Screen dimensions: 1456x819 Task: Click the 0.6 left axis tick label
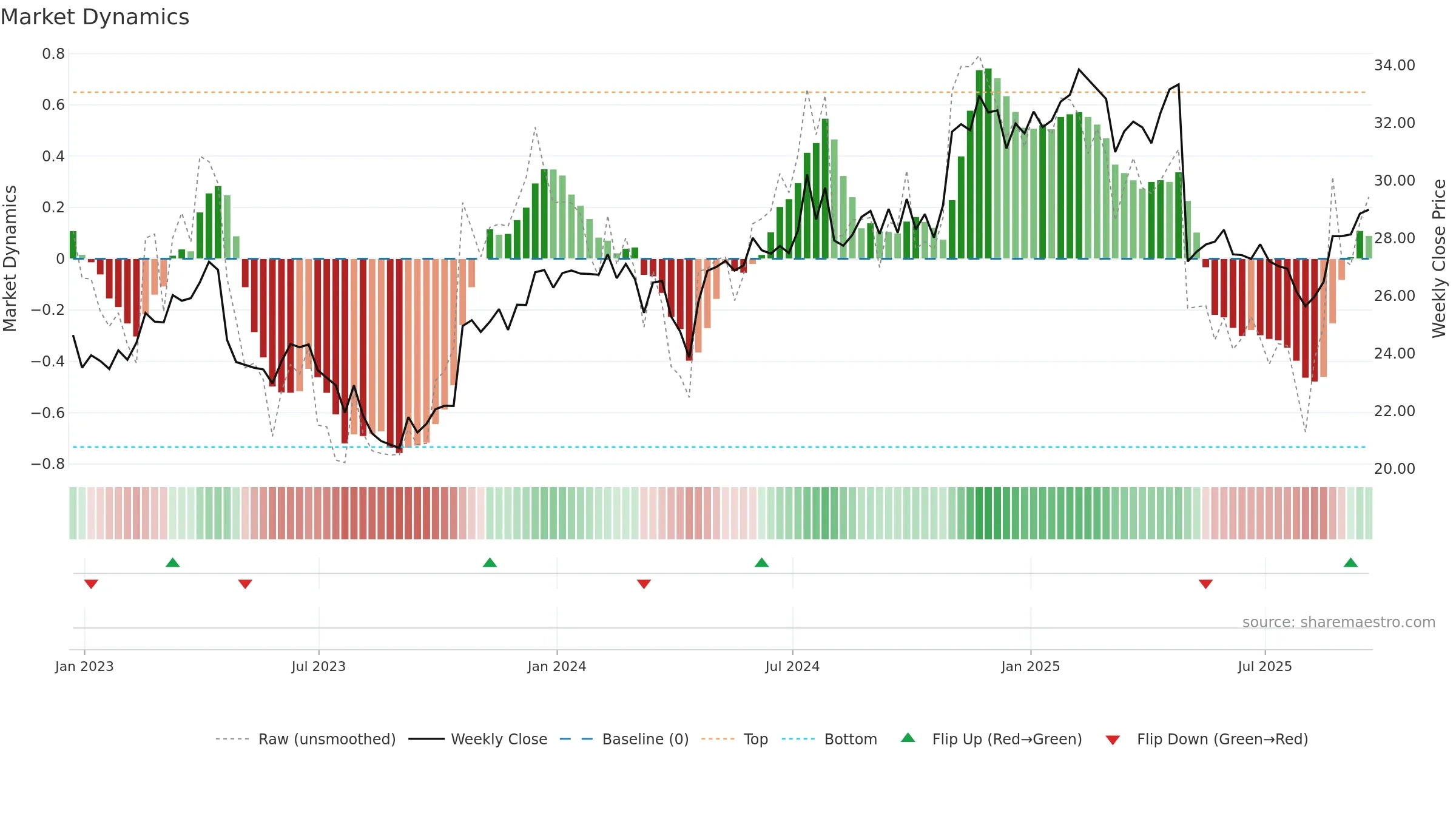(x=53, y=105)
